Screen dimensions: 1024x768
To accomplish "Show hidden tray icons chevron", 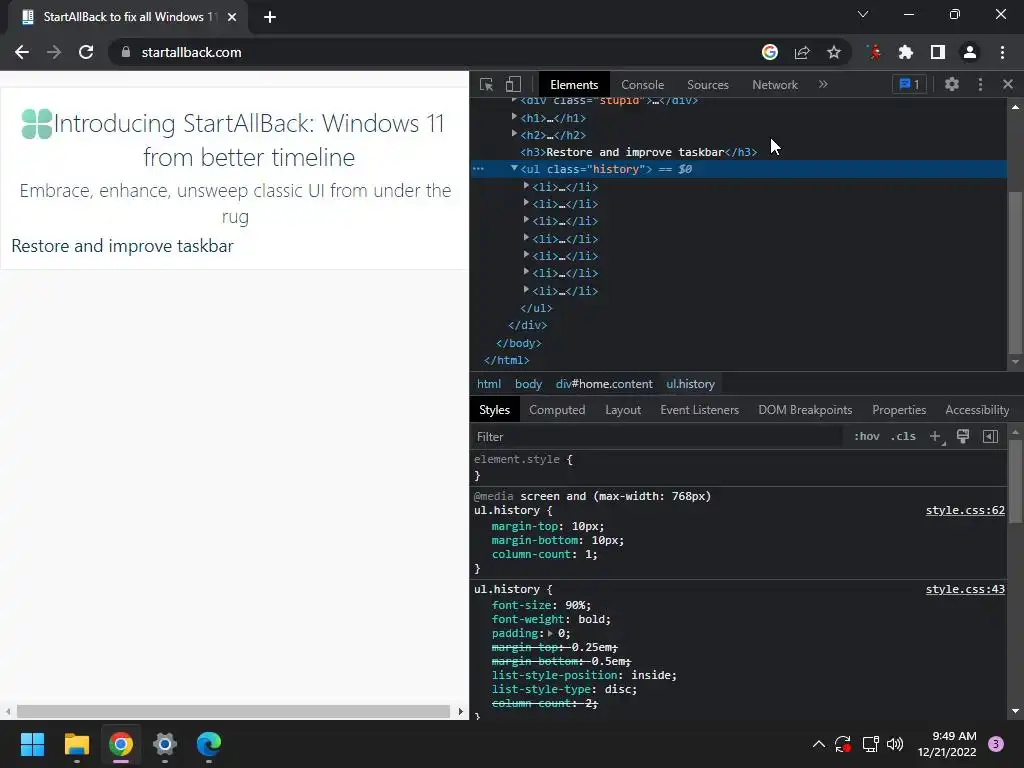I will tap(818, 744).
